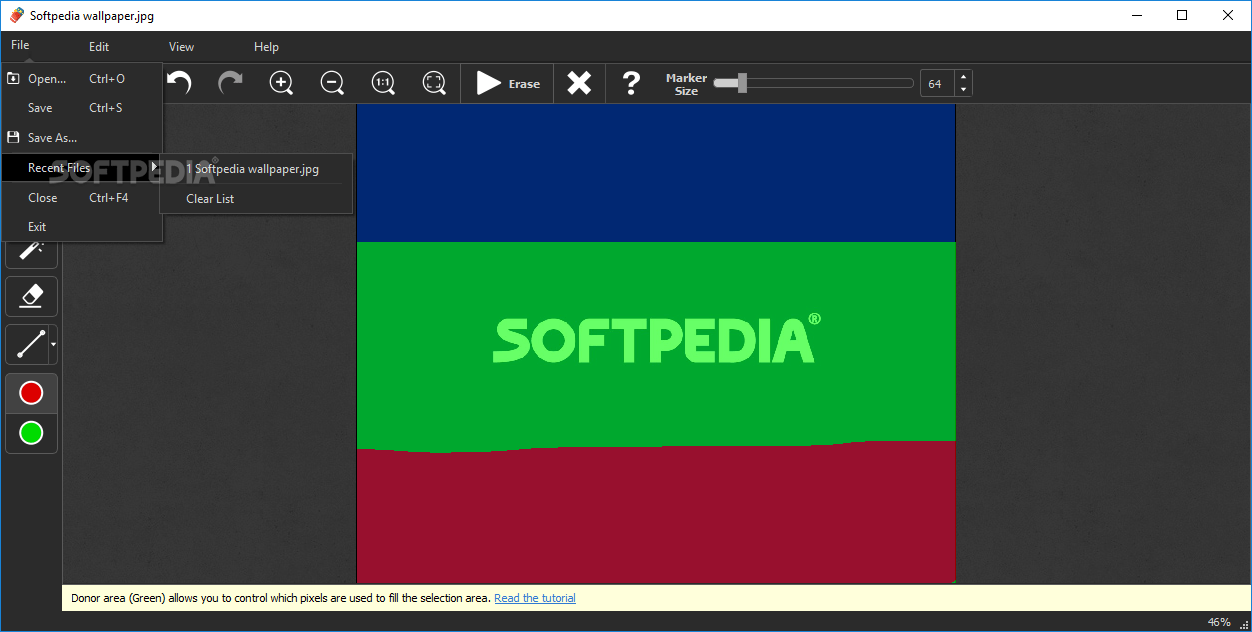Activate the red marker for selection area
This screenshot has width=1252, height=632.
31,392
